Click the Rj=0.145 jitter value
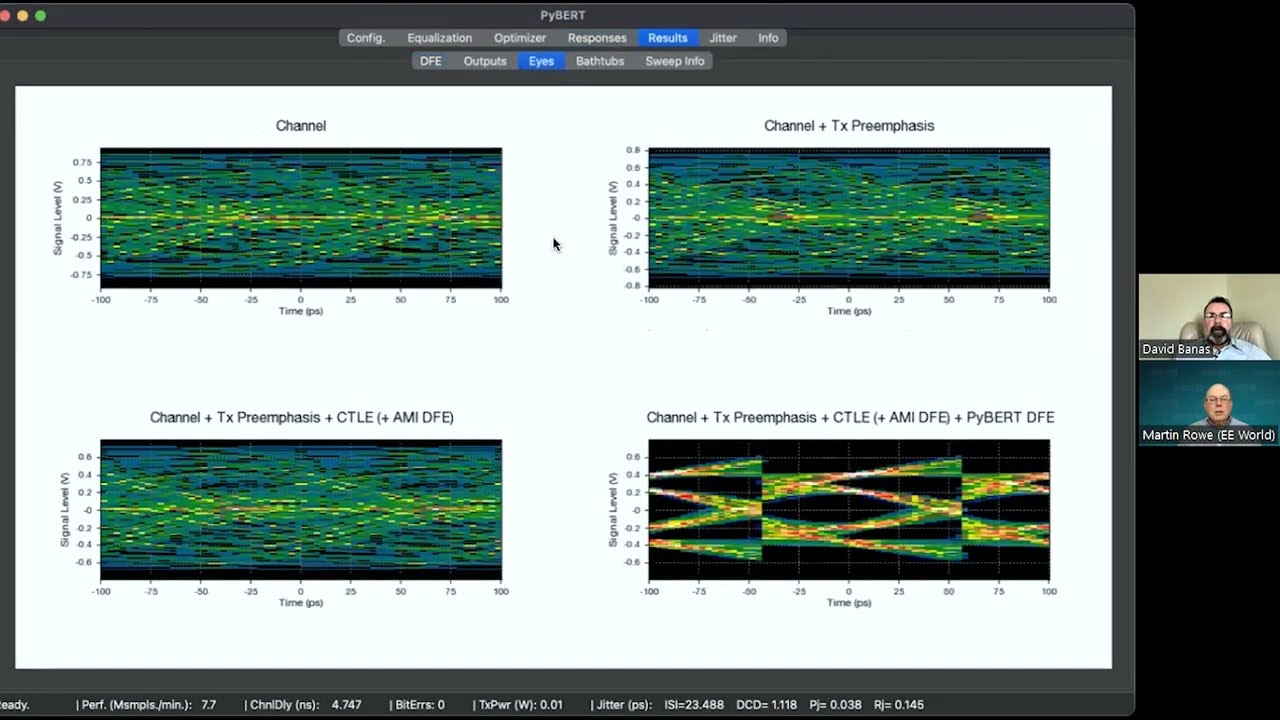Screen dimensions: 1280x720 [898, 705]
